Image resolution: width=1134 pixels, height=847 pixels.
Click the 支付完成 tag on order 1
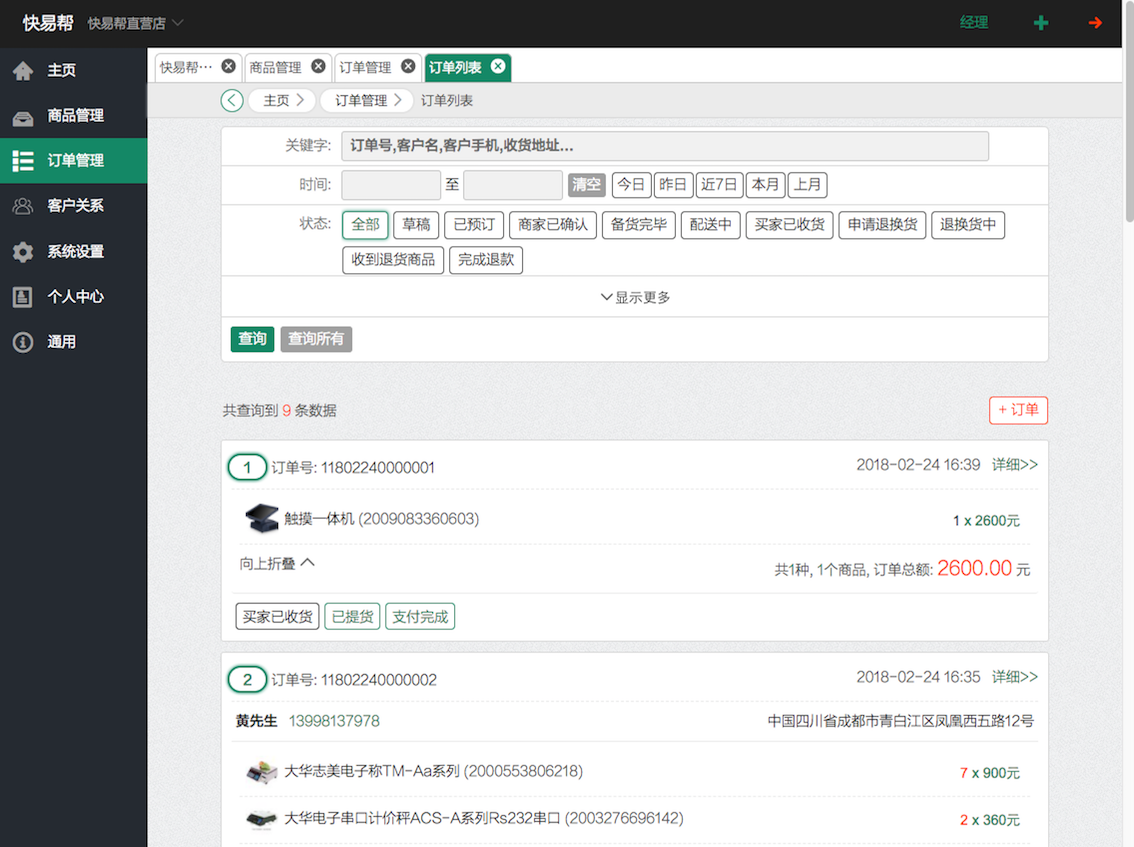coord(420,616)
